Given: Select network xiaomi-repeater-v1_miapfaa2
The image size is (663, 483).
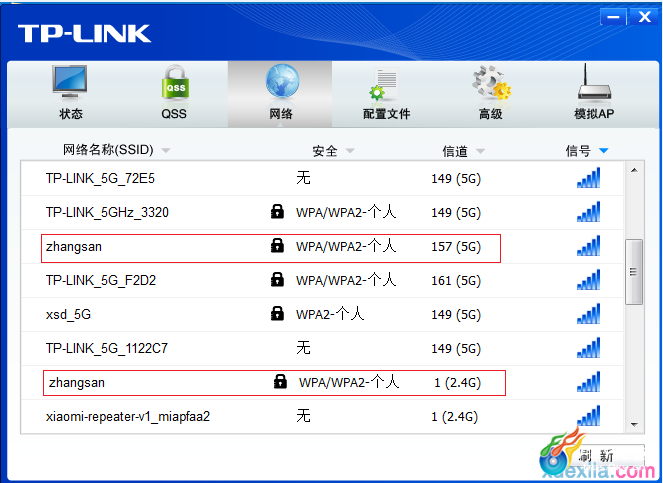Looking at the screenshot, I should pyautogui.click(x=322, y=416).
